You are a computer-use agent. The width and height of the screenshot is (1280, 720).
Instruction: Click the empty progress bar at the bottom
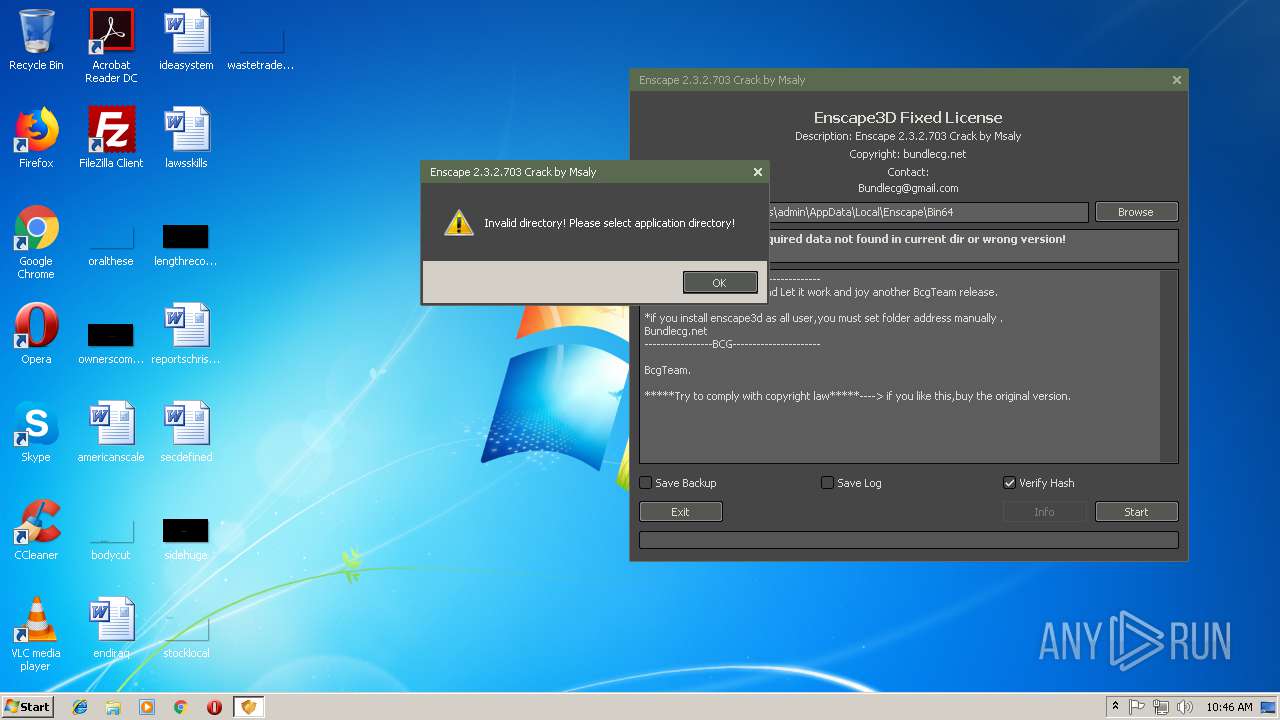click(908, 540)
